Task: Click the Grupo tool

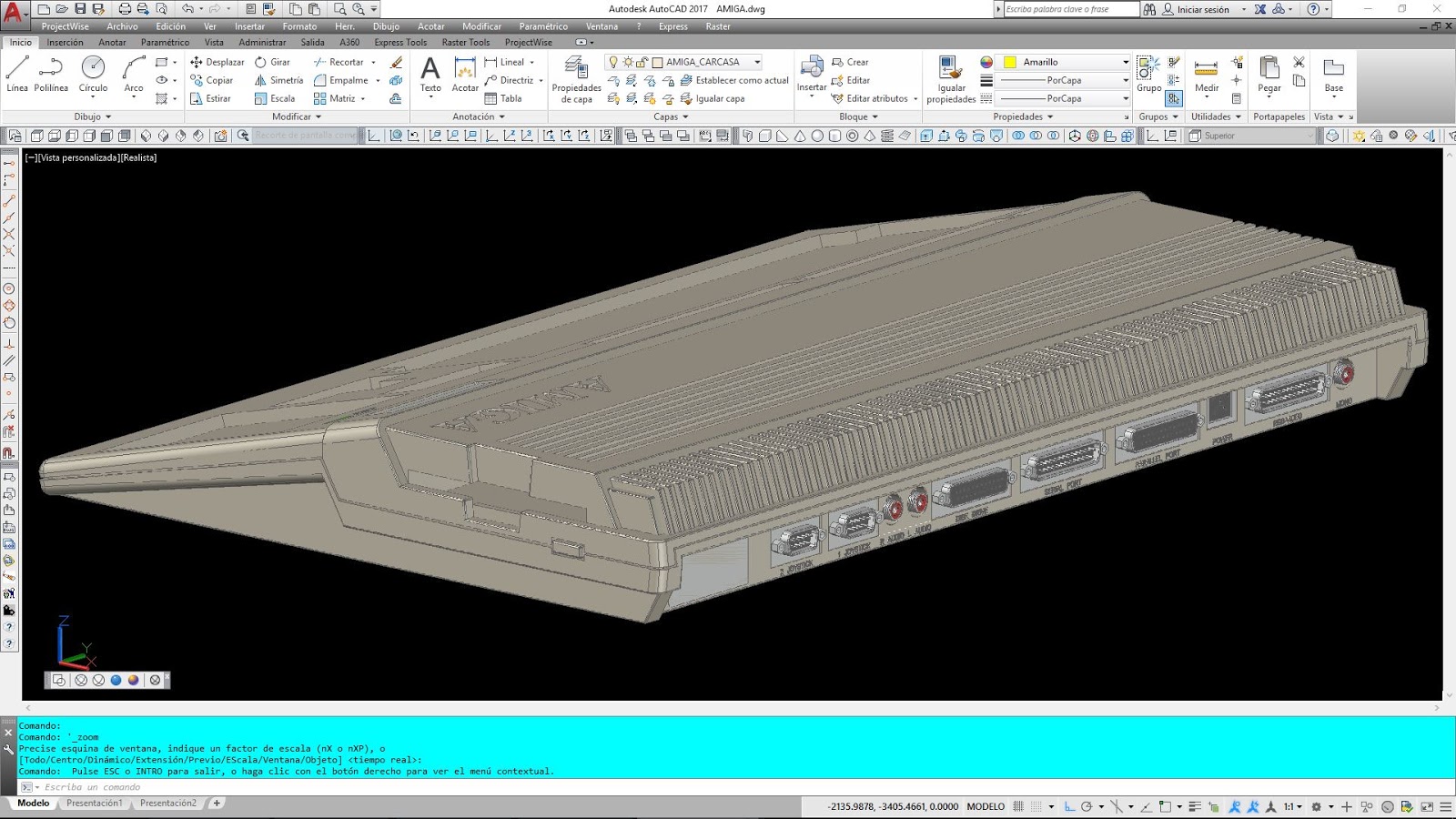Action: (x=1148, y=74)
